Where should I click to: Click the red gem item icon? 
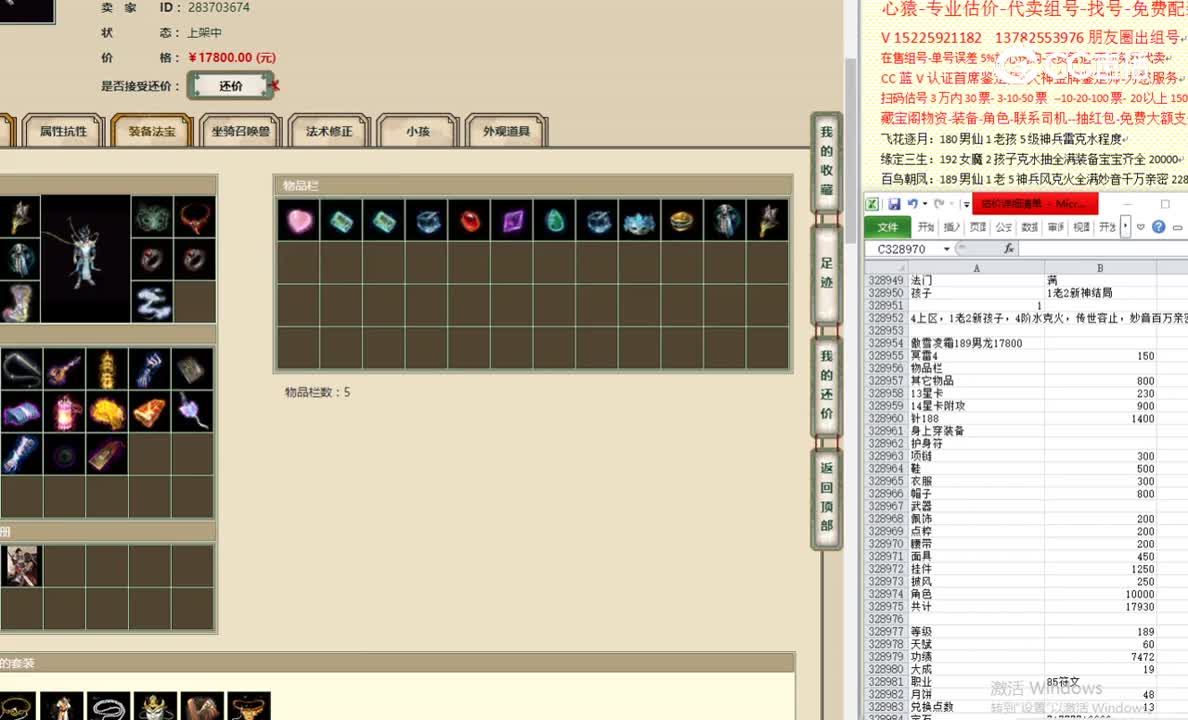(470, 221)
